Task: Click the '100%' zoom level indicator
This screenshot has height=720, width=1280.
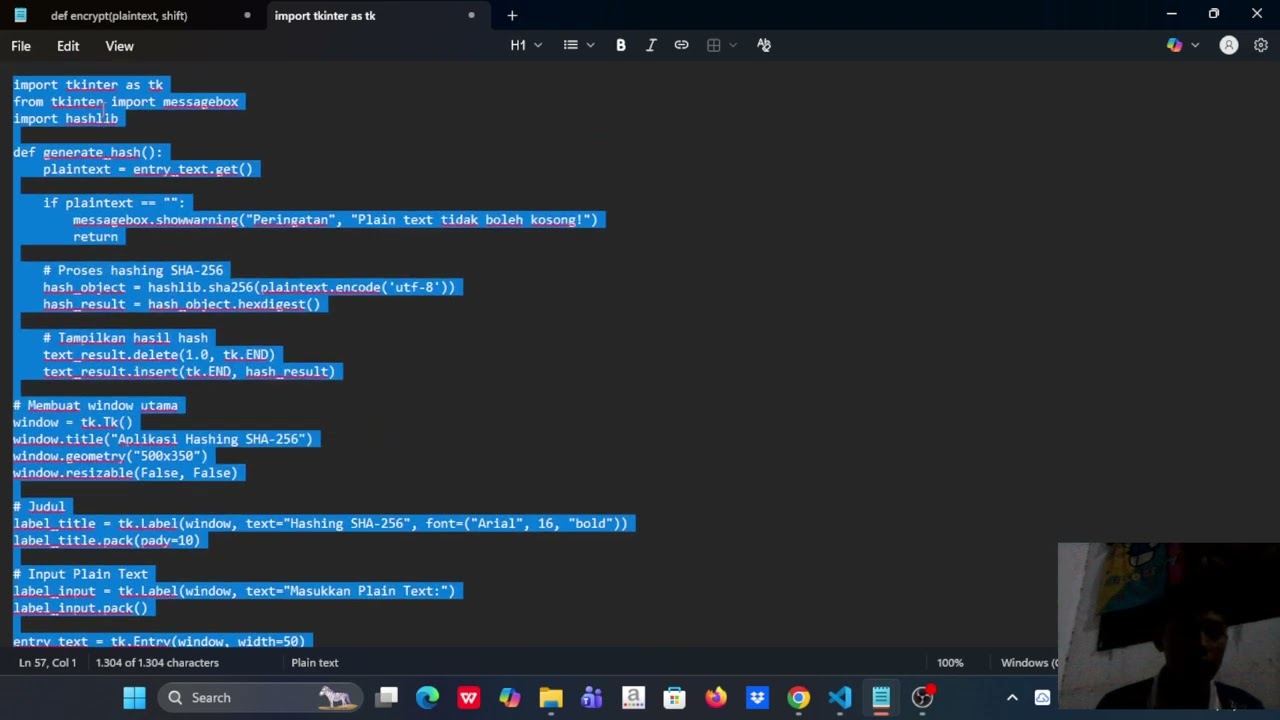Action: (x=950, y=662)
